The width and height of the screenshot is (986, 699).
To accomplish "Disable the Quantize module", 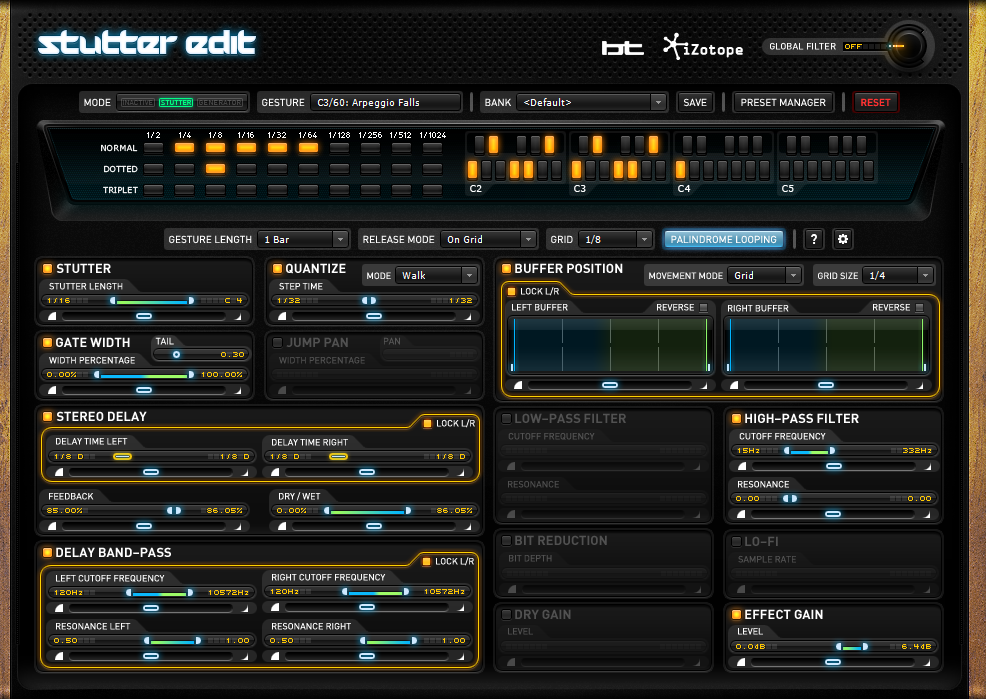I will [277, 268].
